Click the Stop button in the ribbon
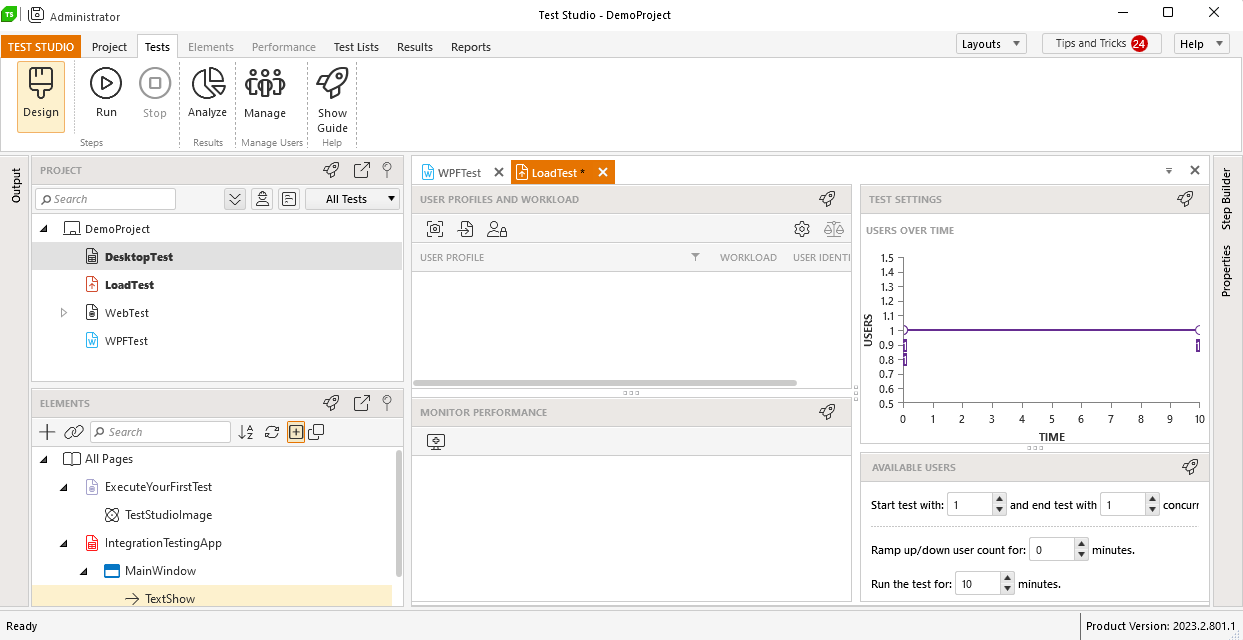 (x=155, y=96)
